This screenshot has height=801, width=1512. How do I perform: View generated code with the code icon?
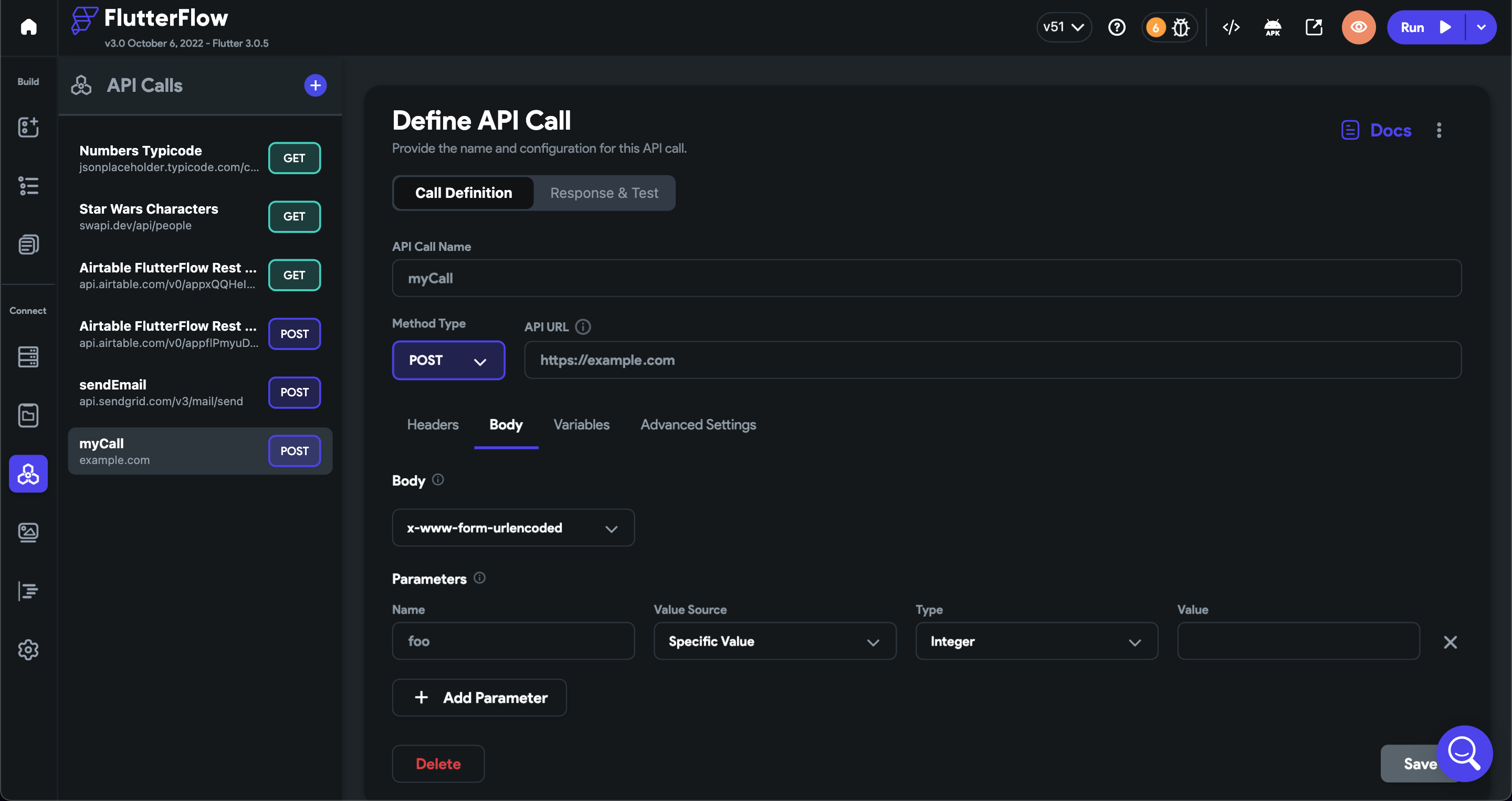(1231, 27)
